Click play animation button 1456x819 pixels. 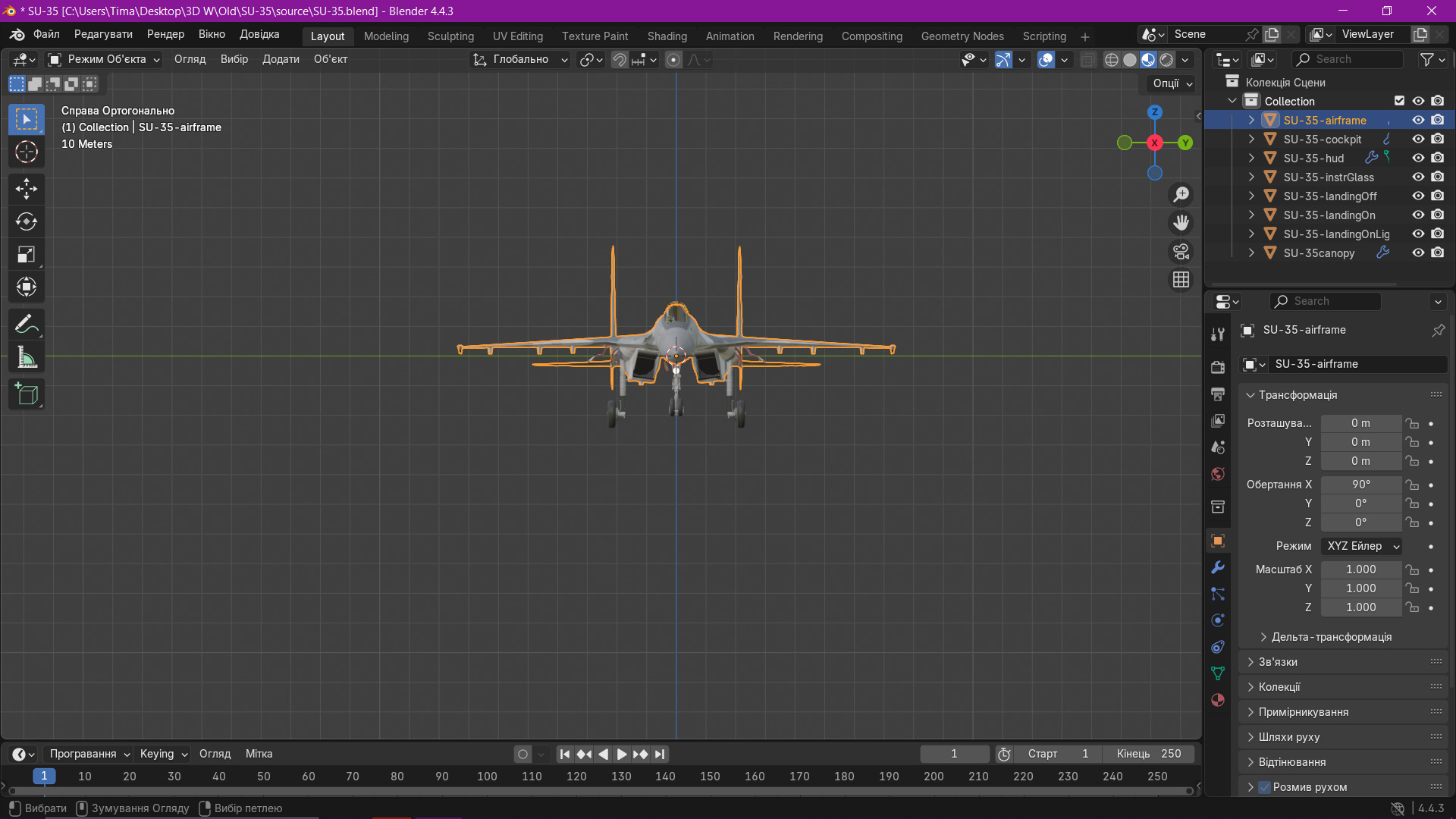[621, 755]
